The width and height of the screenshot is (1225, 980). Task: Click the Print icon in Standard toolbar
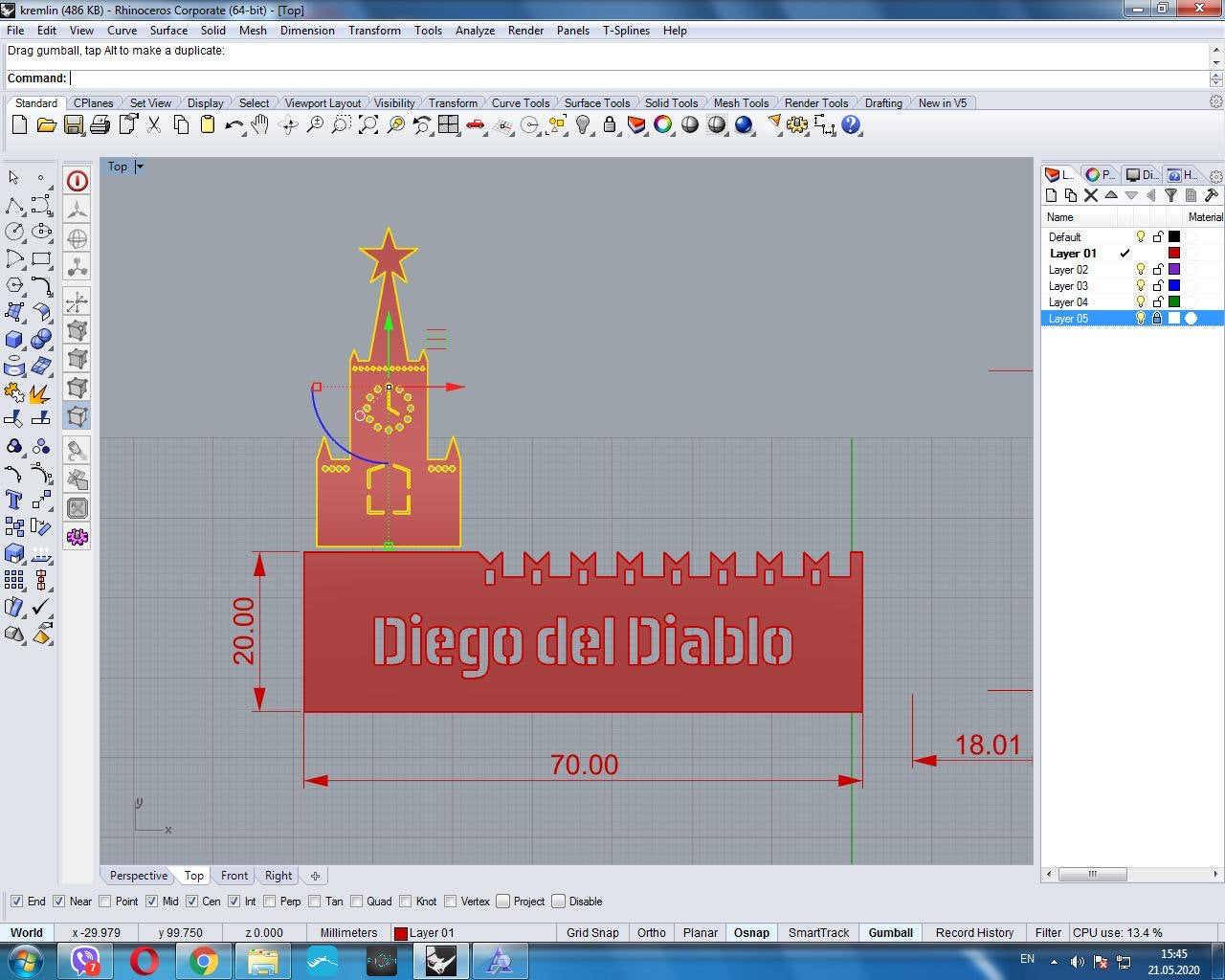(x=100, y=125)
